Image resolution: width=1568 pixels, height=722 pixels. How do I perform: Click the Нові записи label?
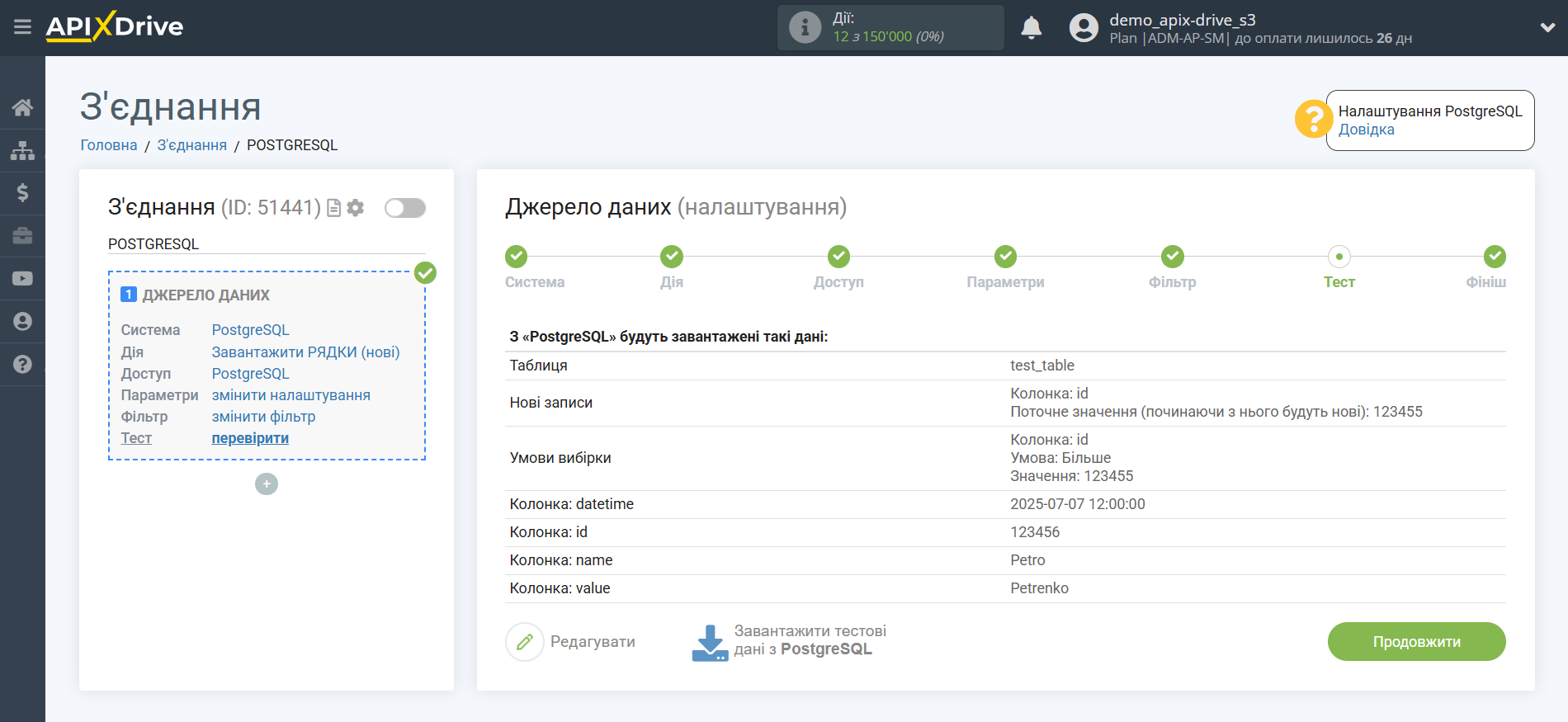[x=551, y=403]
